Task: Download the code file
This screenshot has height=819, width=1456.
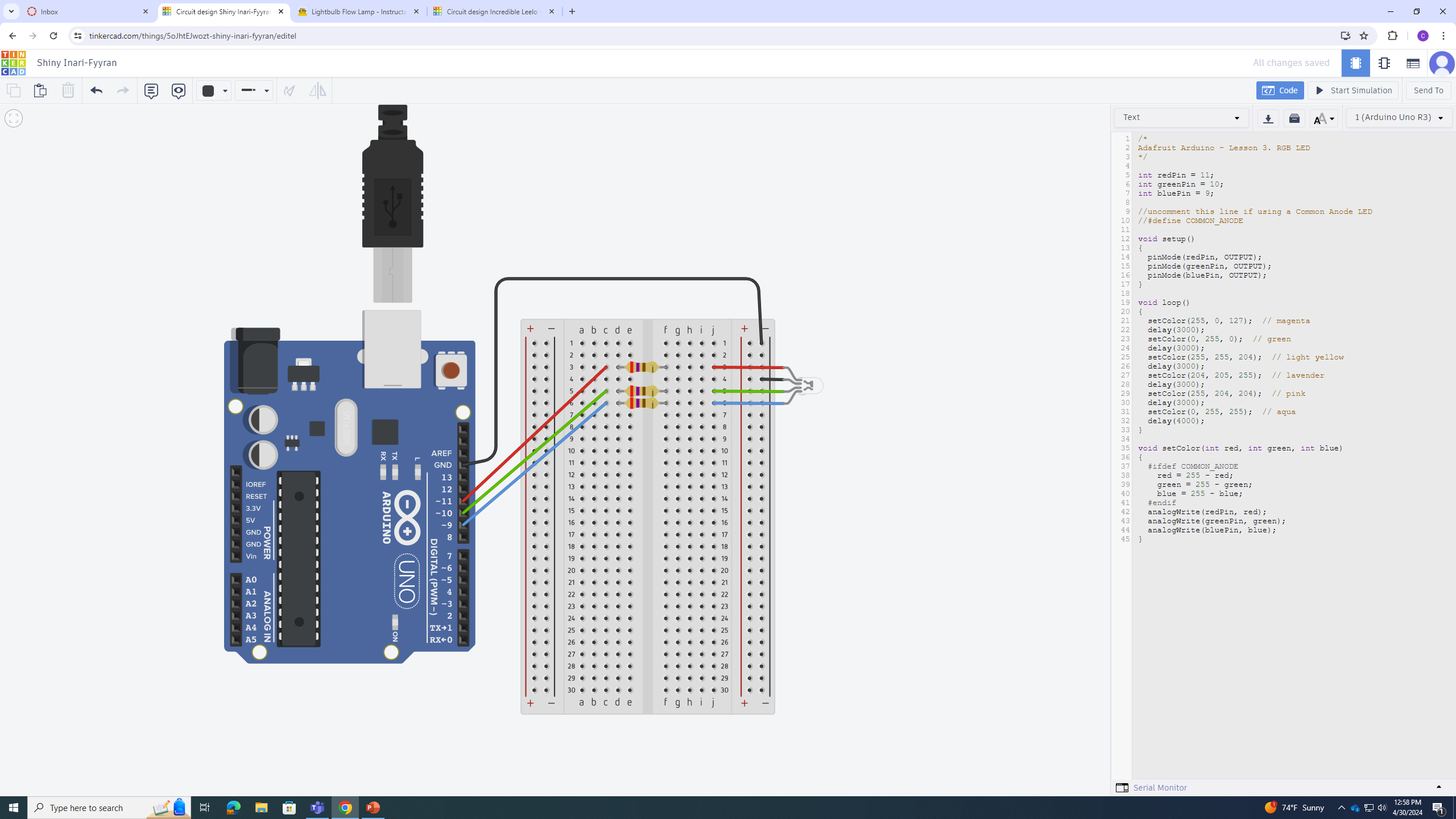Action: point(1268,118)
